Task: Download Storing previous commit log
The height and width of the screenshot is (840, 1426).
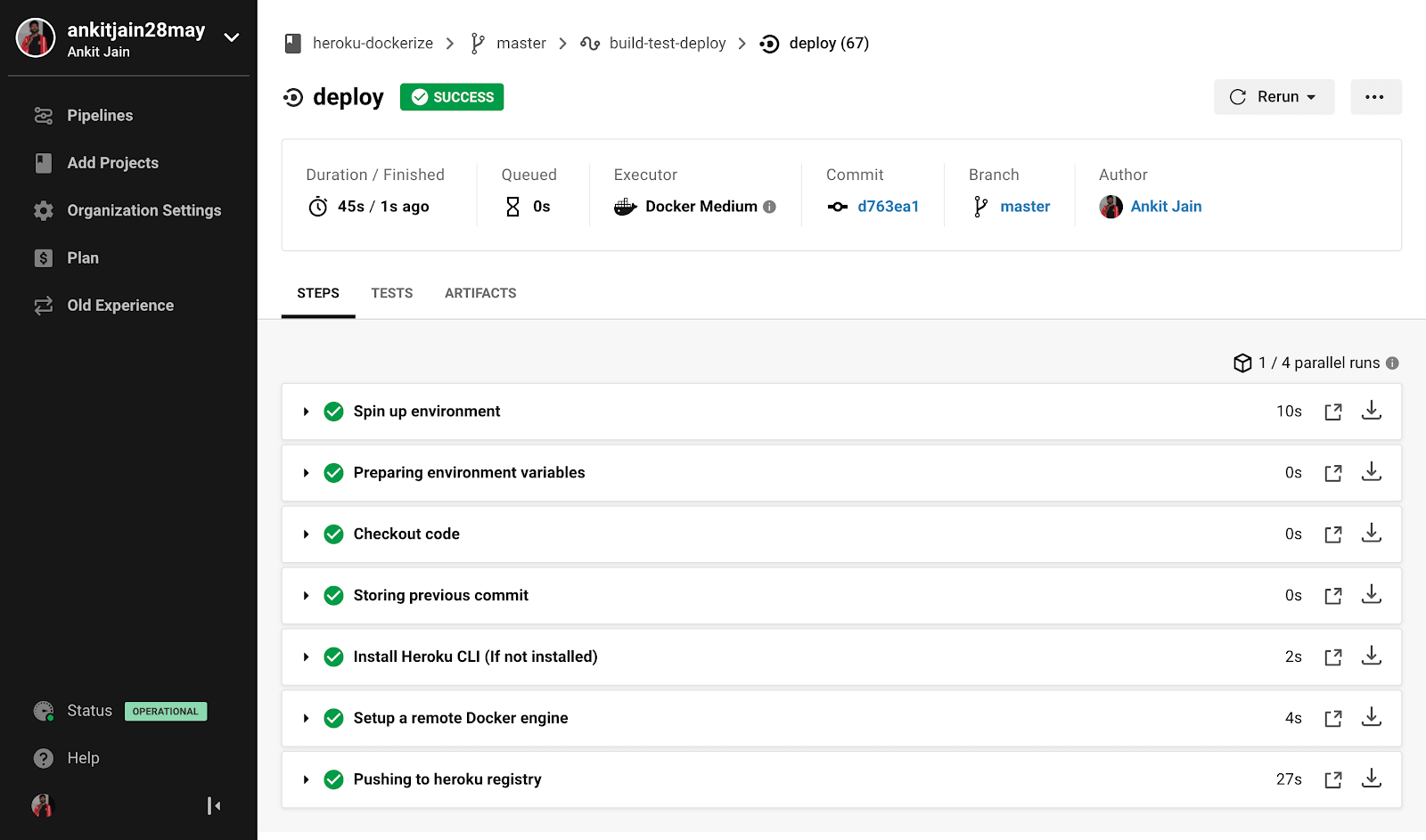Action: [x=1372, y=595]
